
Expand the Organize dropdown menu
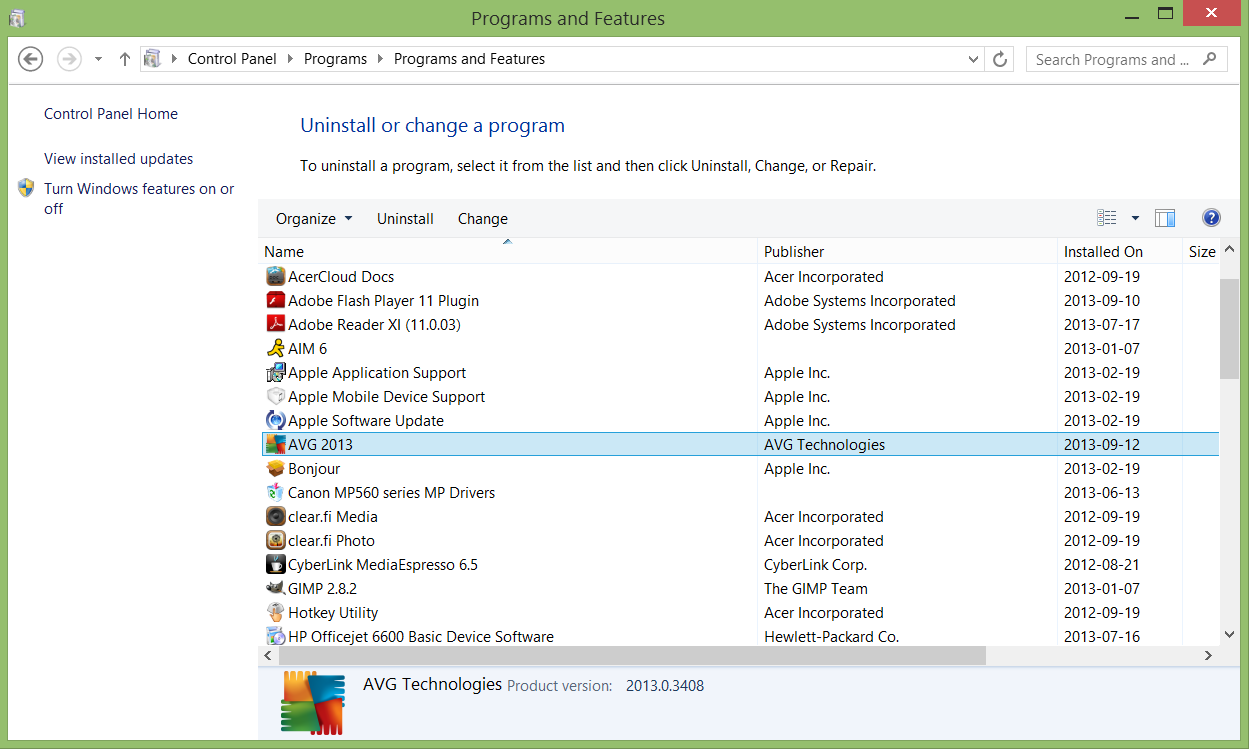[x=314, y=219]
